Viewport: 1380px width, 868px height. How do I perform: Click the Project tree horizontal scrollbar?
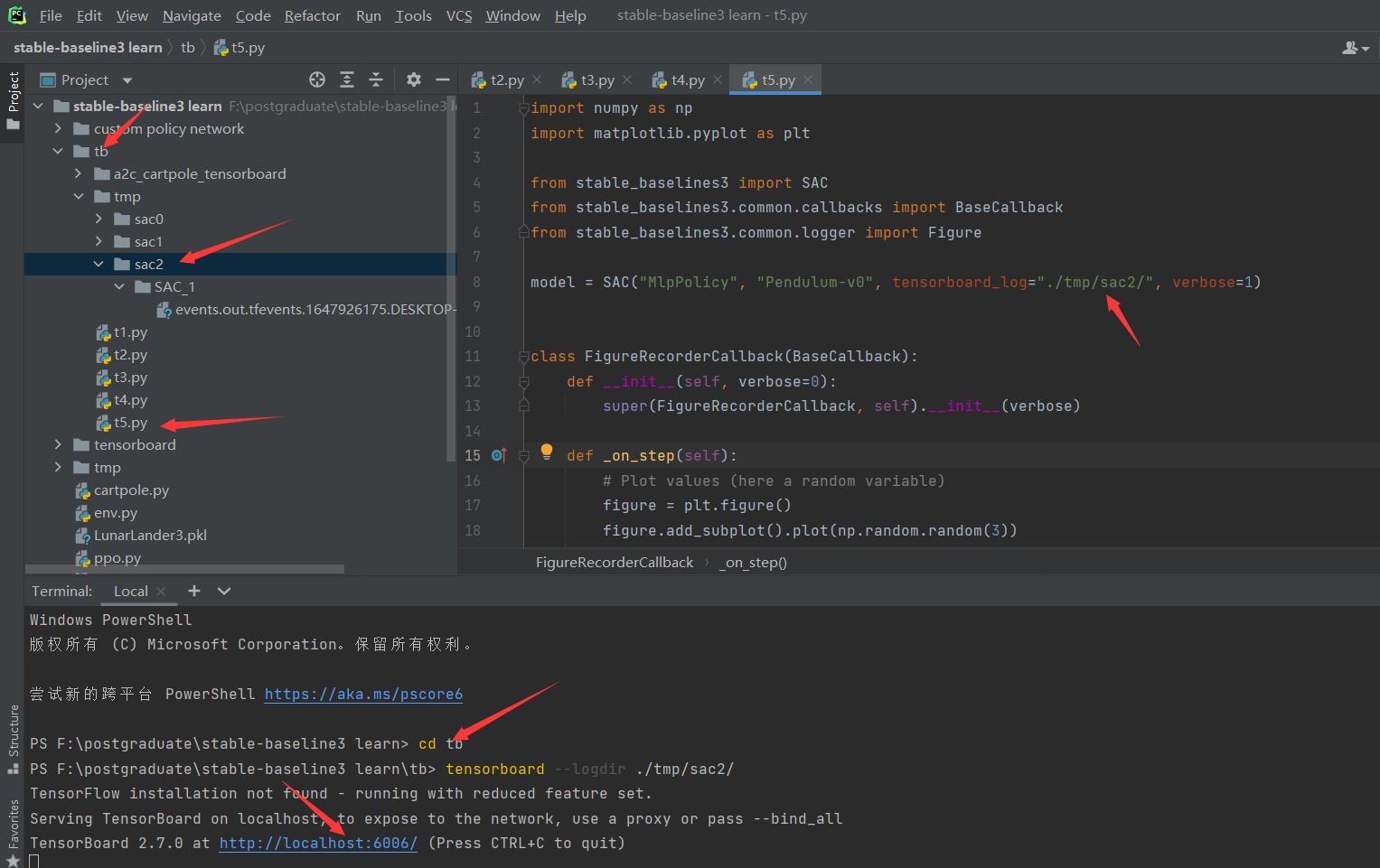(184, 569)
